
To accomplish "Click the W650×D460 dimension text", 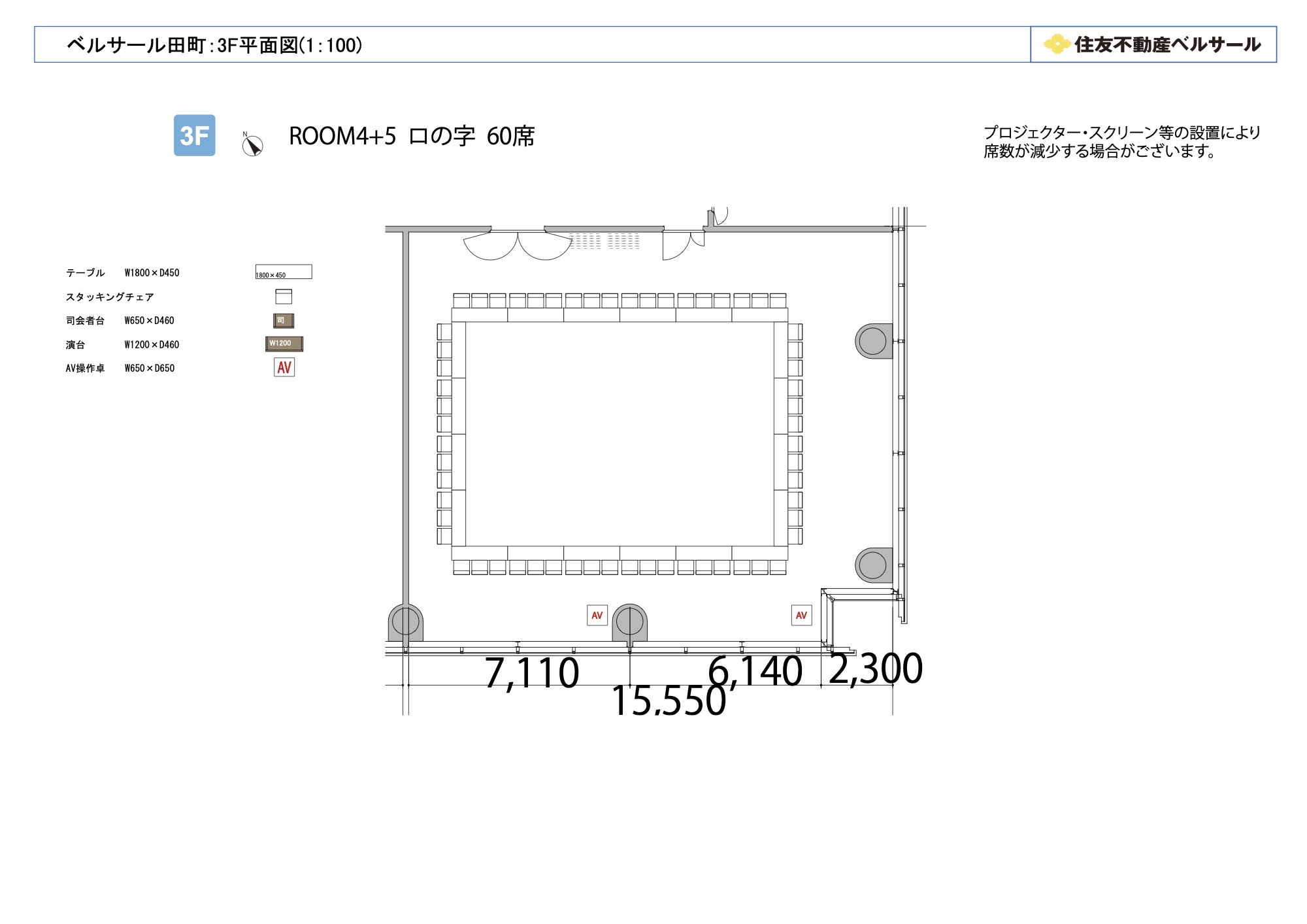I will (x=149, y=320).
